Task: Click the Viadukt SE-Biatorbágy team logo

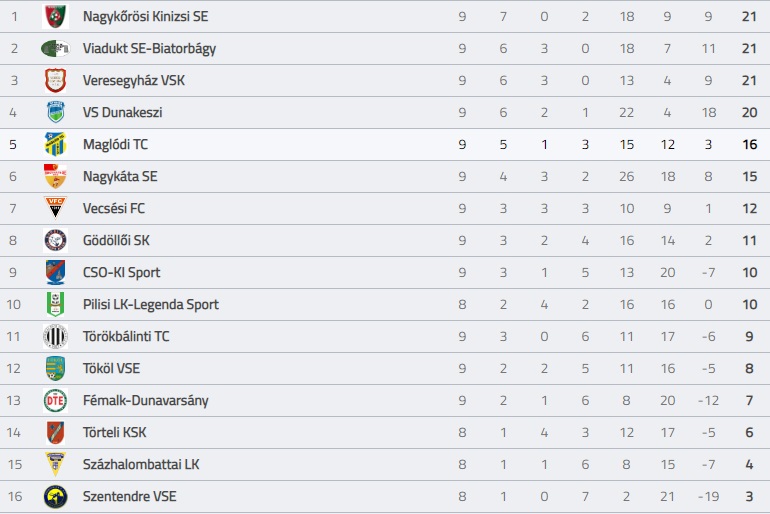Action: point(55,48)
